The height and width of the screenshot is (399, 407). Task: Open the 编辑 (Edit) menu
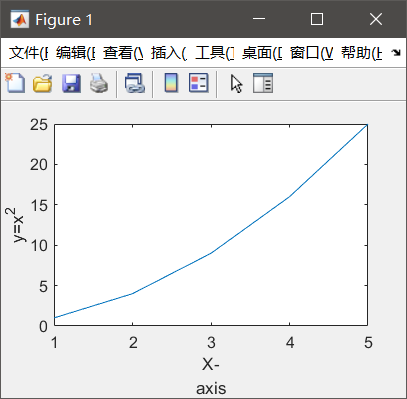click(x=75, y=53)
